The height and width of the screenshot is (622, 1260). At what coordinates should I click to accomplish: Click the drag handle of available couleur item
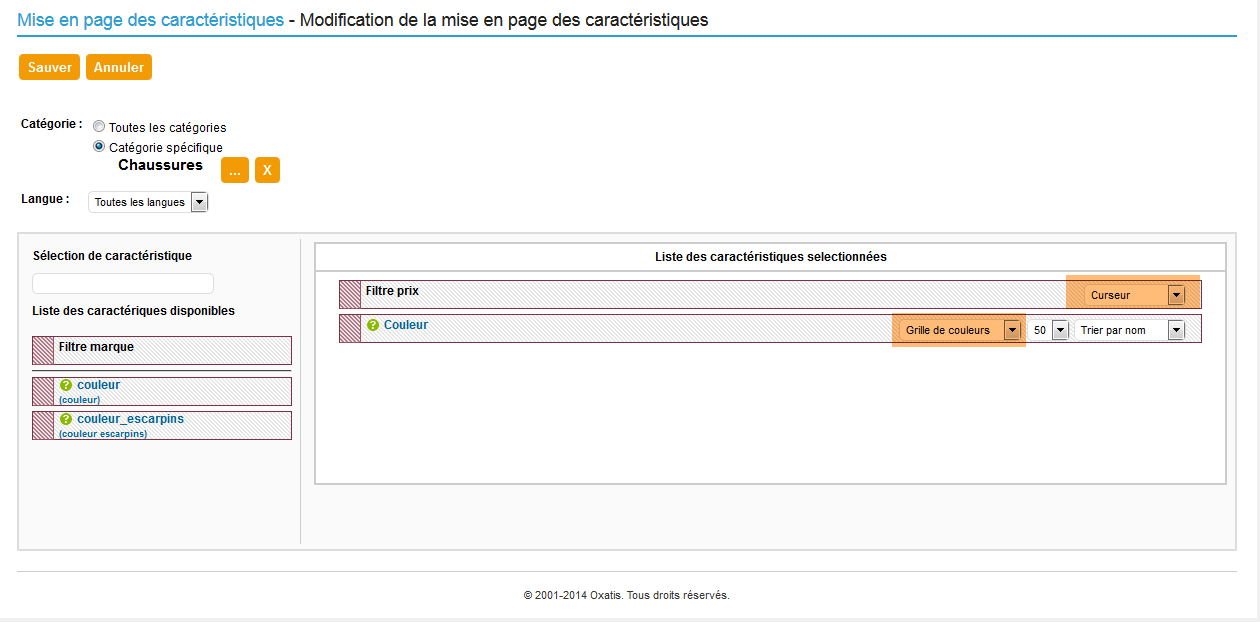point(43,391)
